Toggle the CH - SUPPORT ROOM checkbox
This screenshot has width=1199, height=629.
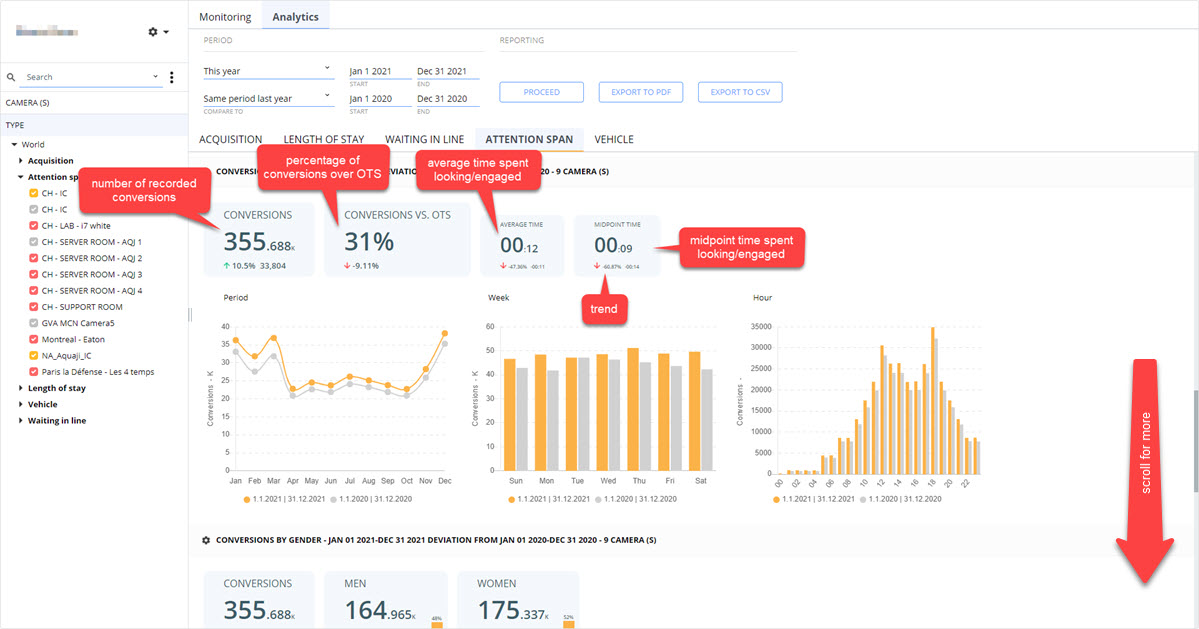(x=34, y=307)
